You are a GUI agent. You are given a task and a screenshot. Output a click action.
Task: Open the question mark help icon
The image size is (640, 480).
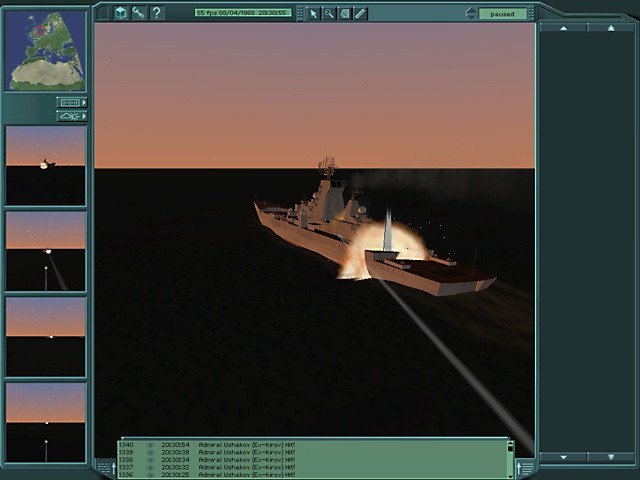point(157,13)
